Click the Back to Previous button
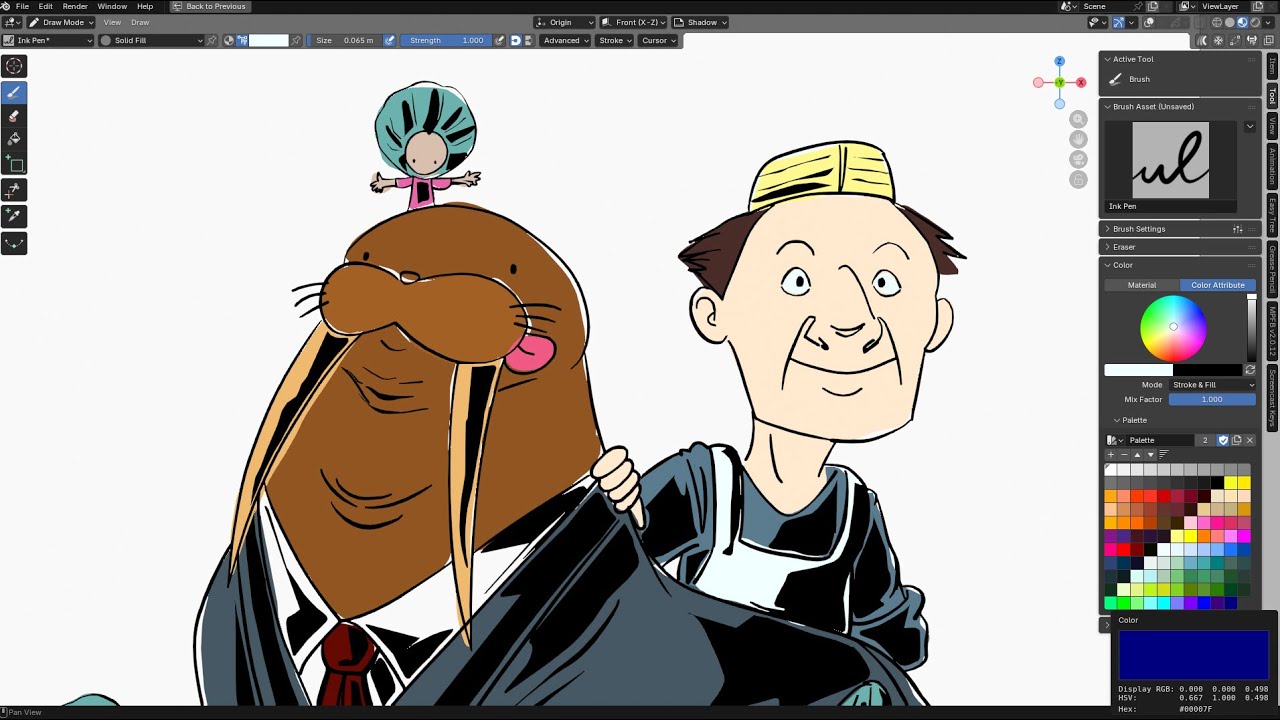The width and height of the screenshot is (1280, 720). pos(209,6)
